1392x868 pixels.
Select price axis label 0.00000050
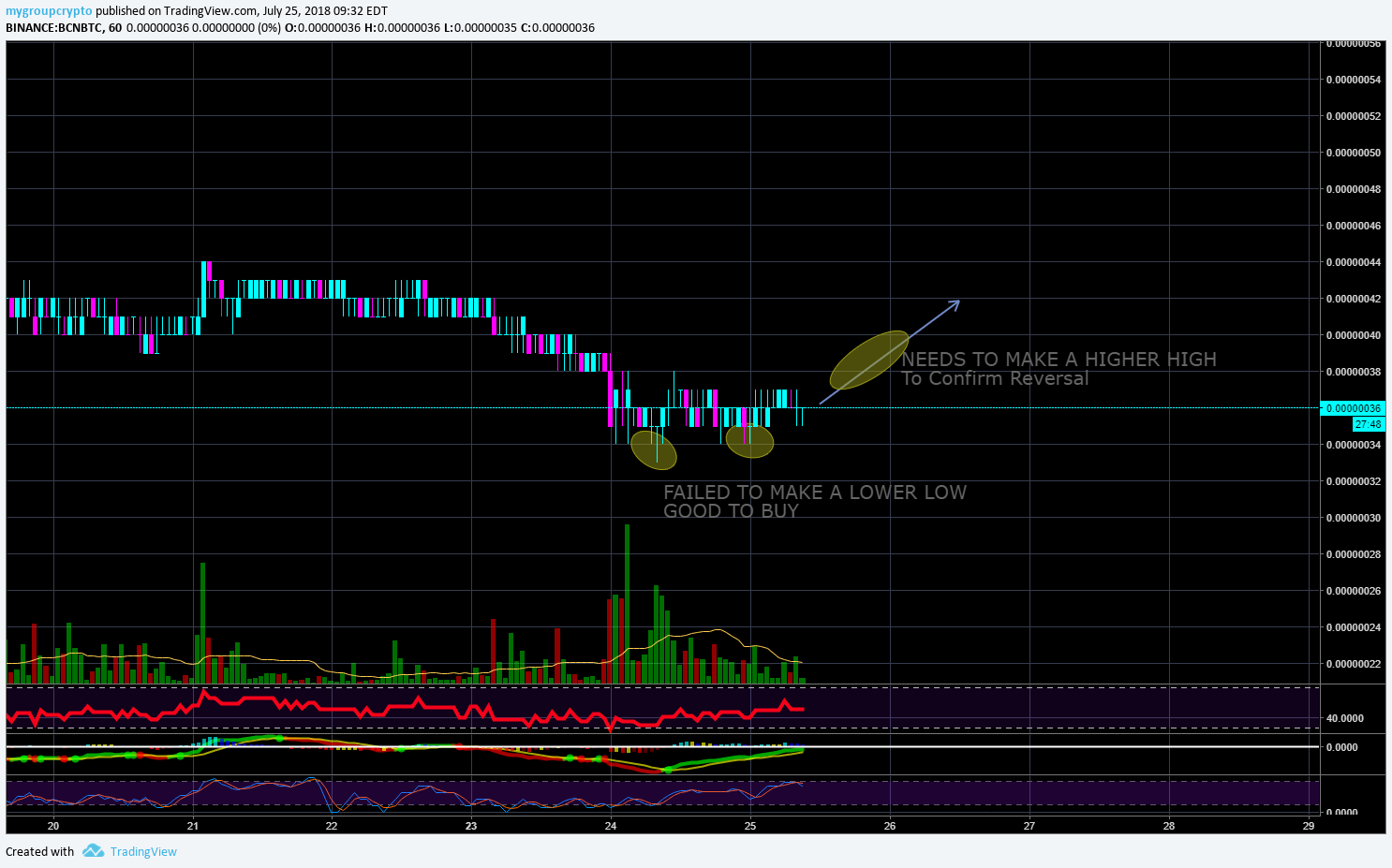click(1353, 153)
